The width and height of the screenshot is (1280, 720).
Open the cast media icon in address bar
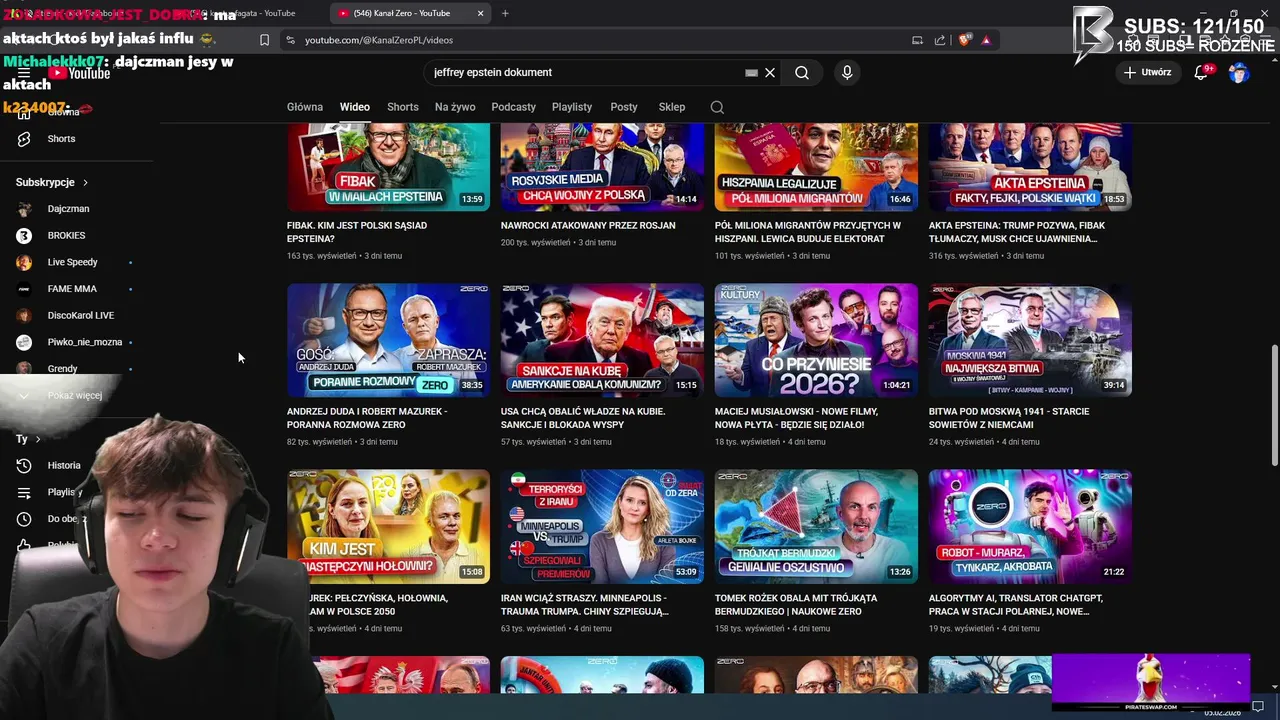tap(917, 40)
